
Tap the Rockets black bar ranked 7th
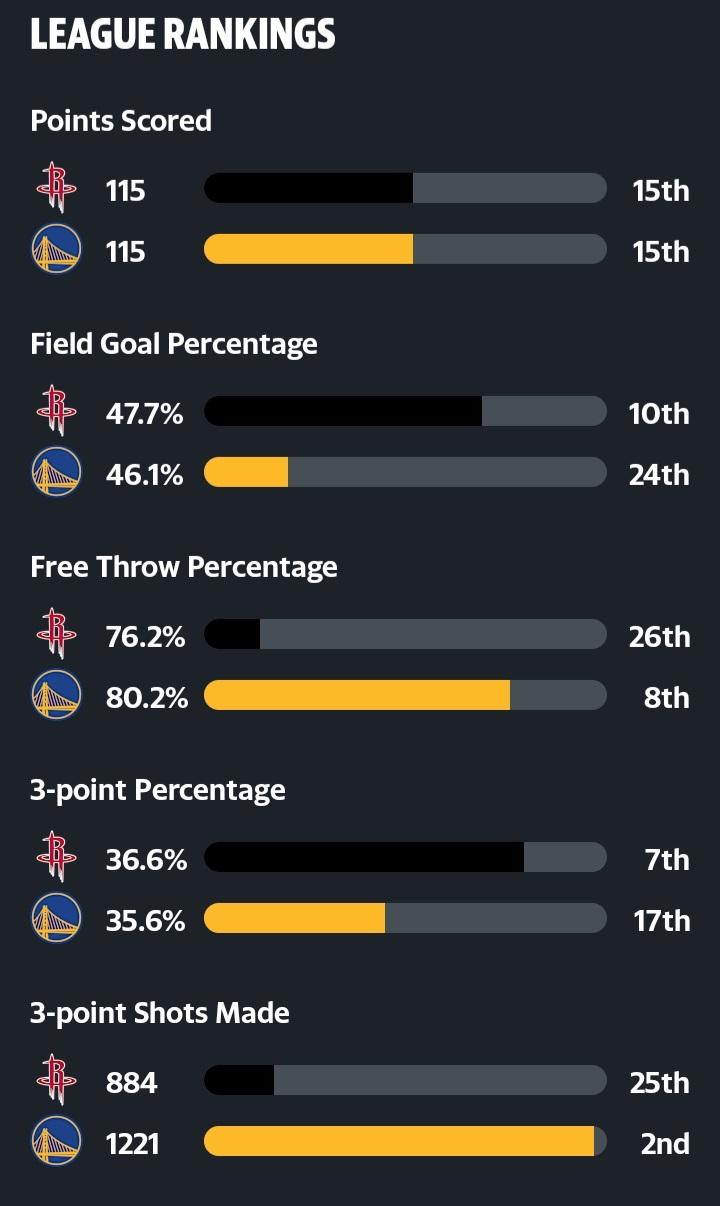[x=364, y=857]
